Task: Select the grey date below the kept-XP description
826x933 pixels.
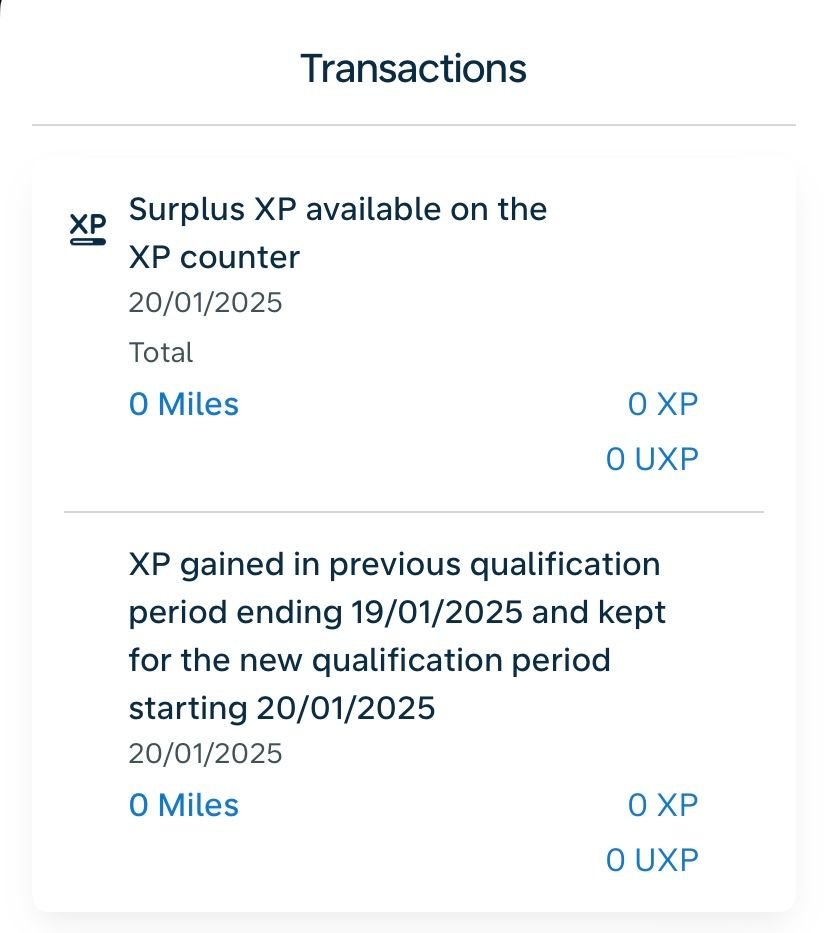Action: 205,752
